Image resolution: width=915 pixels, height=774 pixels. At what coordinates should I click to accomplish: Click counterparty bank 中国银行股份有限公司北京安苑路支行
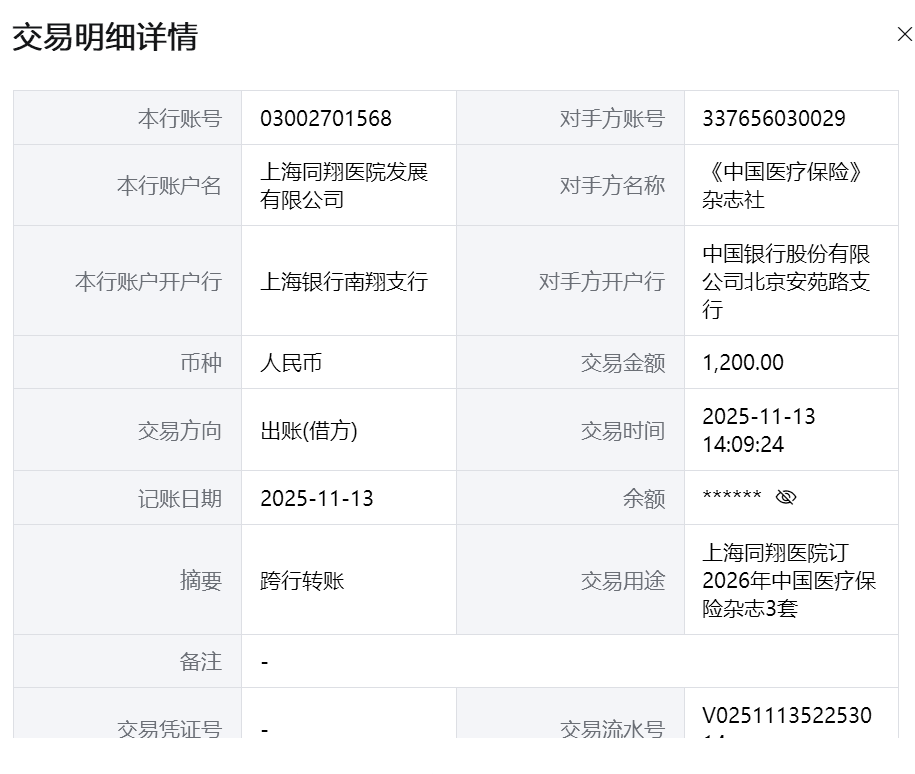click(786, 282)
